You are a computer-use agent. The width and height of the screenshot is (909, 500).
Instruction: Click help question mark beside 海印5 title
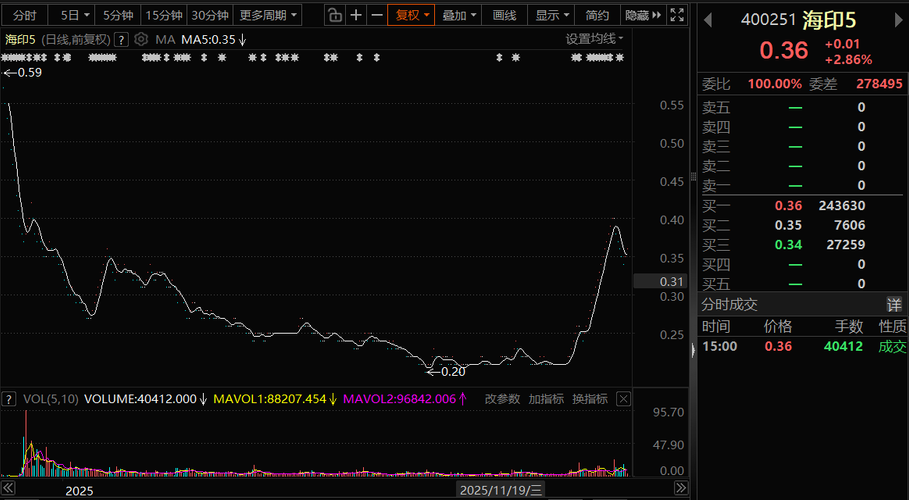(x=121, y=40)
